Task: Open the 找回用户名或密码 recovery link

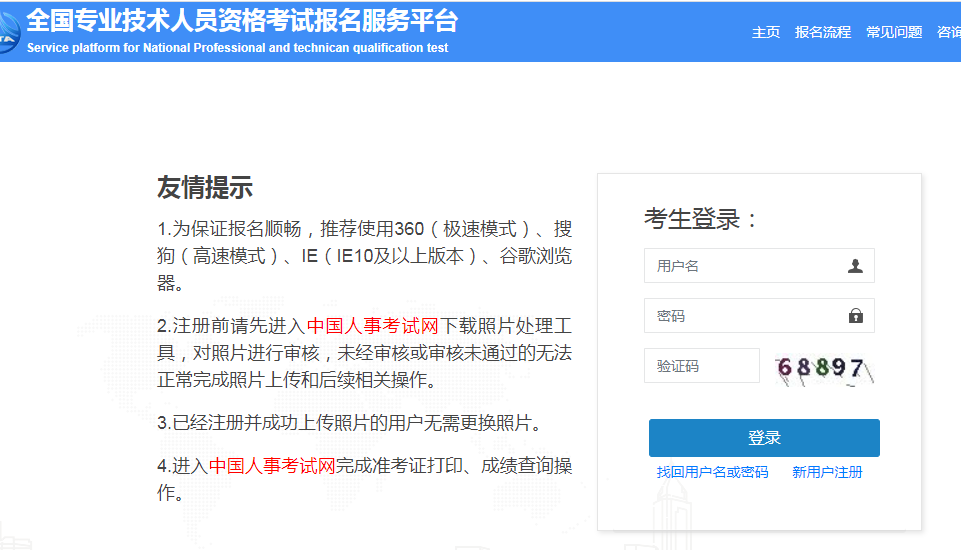Action: click(x=712, y=472)
